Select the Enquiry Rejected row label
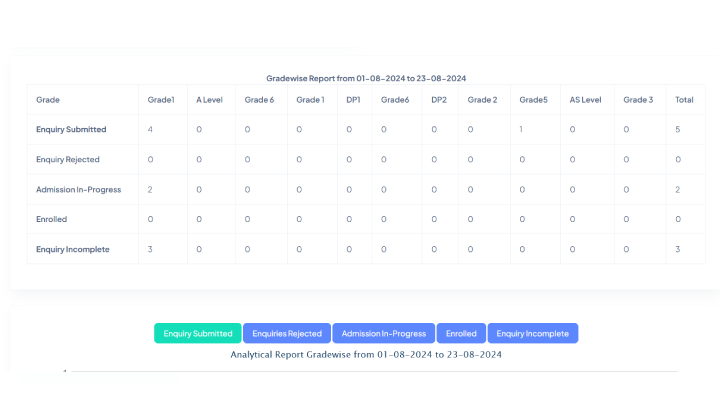The image size is (720, 420). point(68,160)
